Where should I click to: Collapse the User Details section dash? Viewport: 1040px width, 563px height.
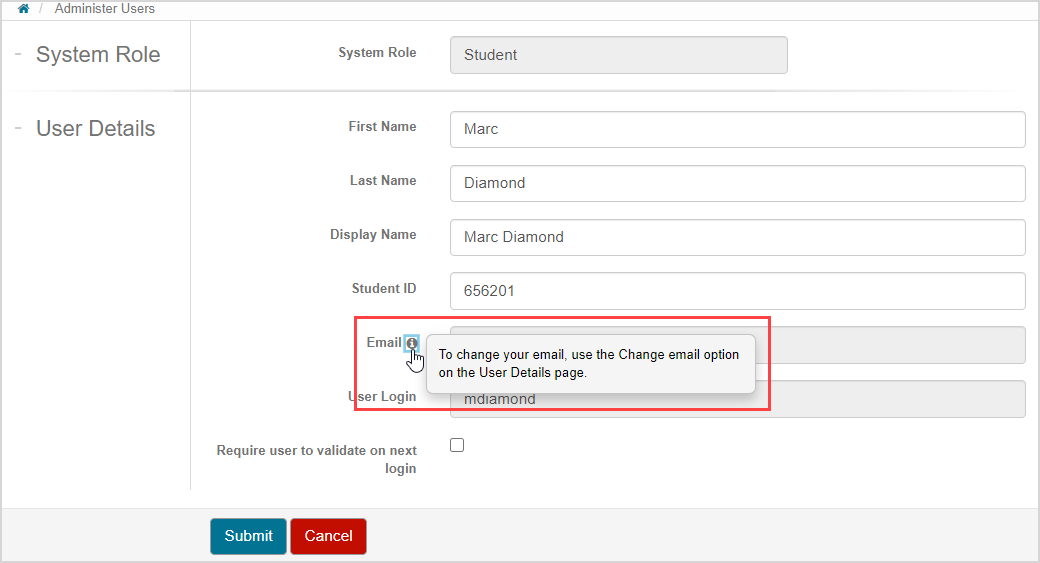pos(18,128)
